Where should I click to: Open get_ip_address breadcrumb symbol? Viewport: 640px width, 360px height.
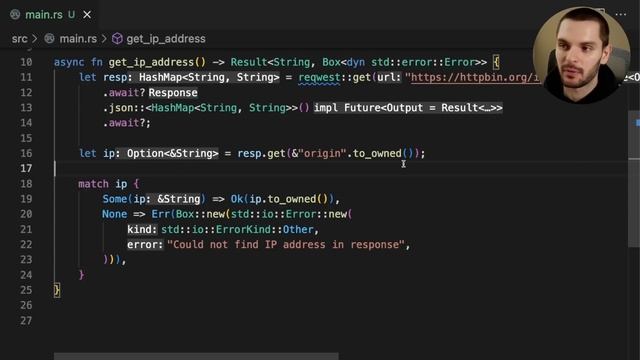coord(166,39)
